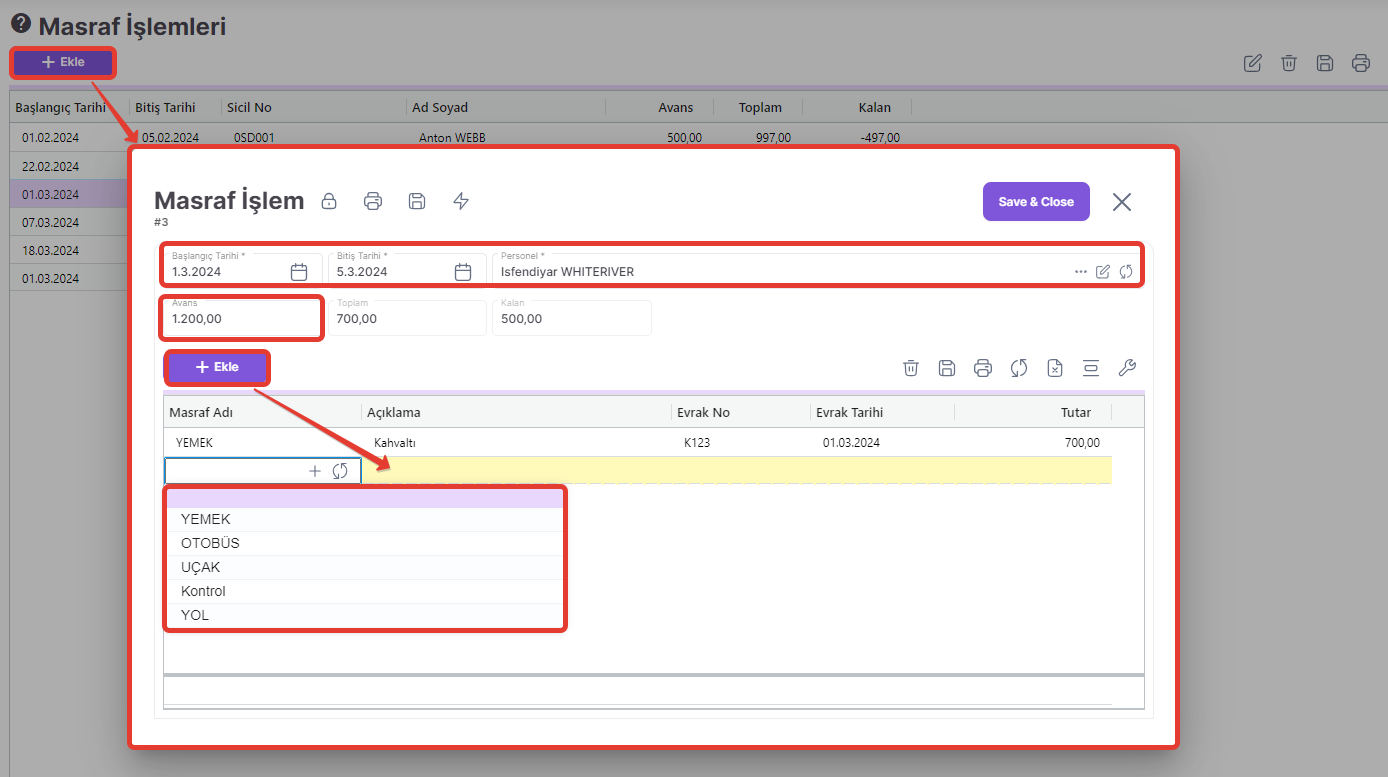Screen dimensions: 1388x777
Task: Click Ekle button above the expense grid
Action: pos(217,367)
